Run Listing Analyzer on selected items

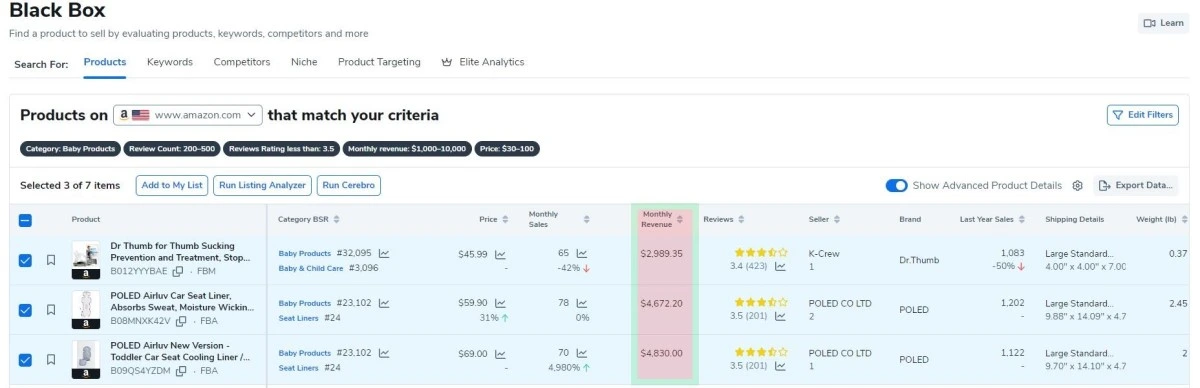262,185
